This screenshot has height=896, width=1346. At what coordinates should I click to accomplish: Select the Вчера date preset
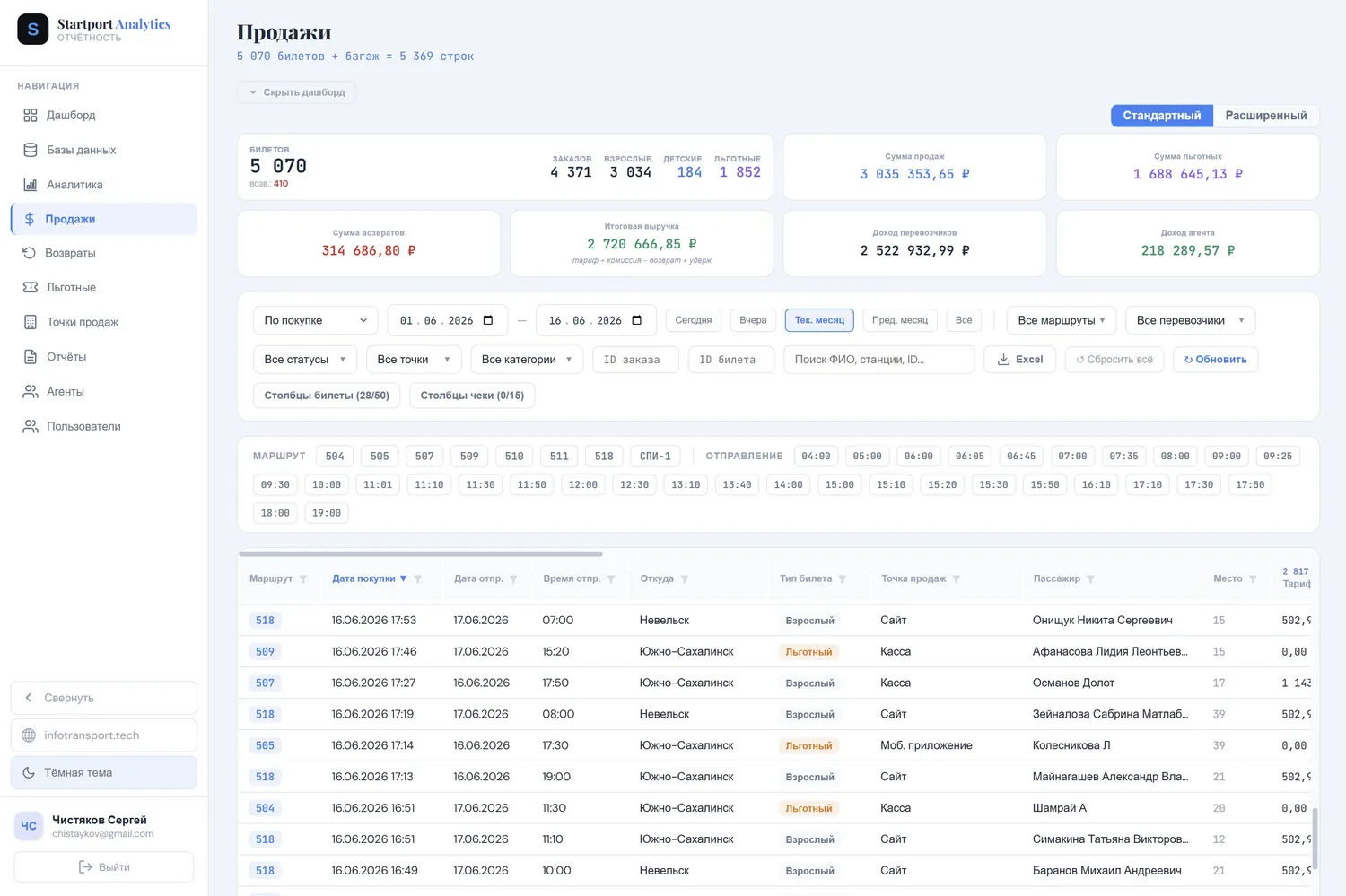click(x=753, y=320)
